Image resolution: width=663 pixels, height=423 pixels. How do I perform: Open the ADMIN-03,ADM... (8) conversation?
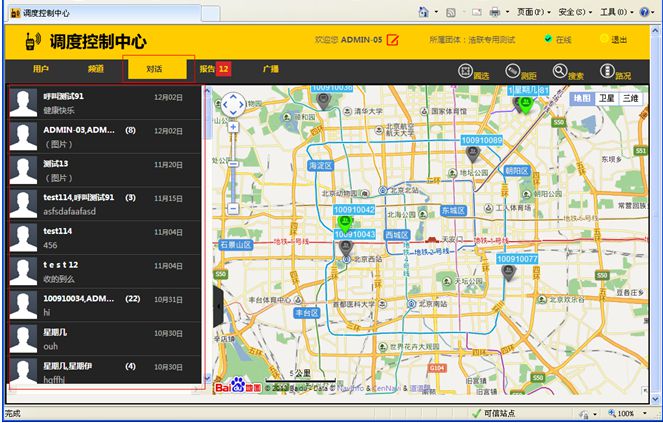104,137
